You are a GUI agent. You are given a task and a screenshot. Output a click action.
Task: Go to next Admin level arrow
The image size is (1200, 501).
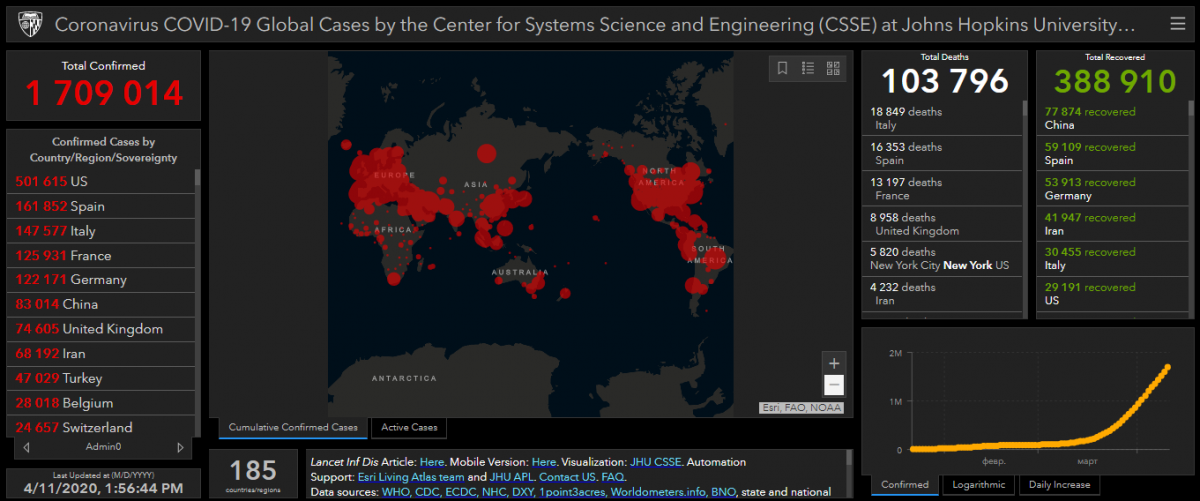(180, 447)
